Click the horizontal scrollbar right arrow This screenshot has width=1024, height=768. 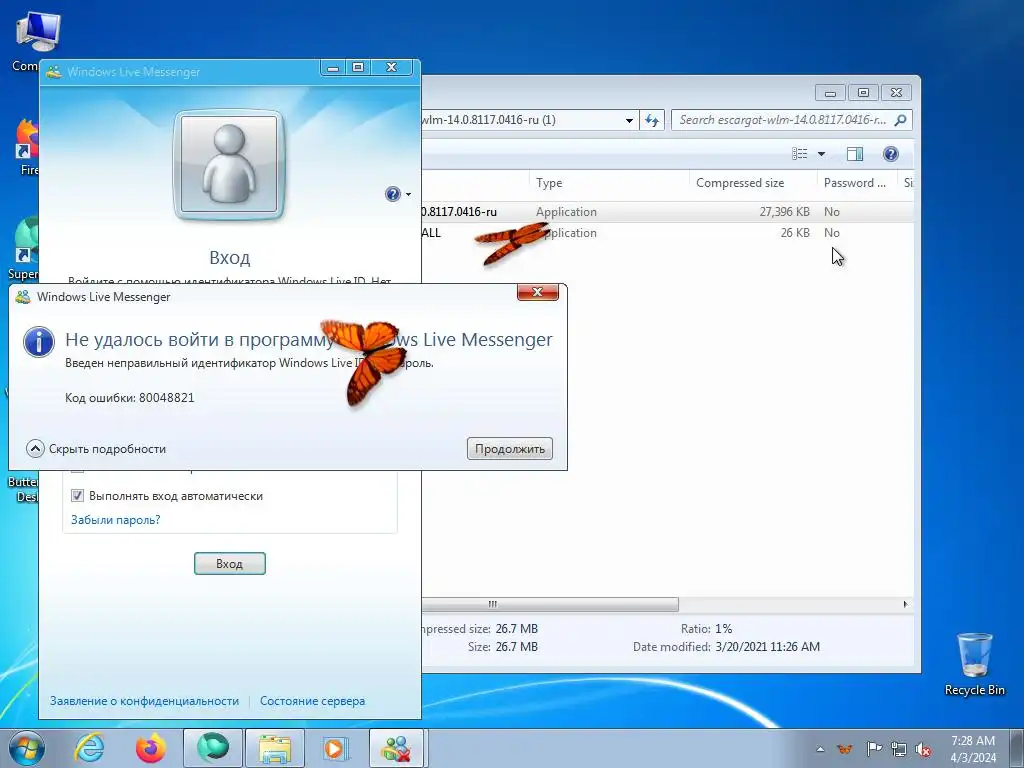click(x=905, y=604)
